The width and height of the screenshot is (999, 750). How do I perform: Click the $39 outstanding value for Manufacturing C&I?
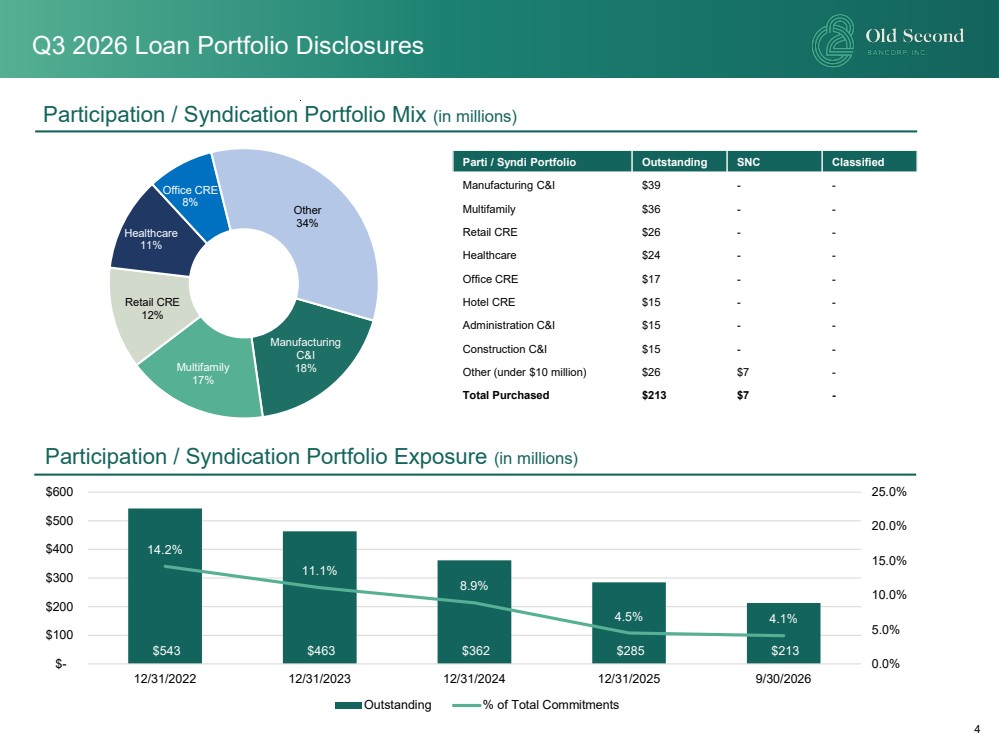click(x=651, y=185)
